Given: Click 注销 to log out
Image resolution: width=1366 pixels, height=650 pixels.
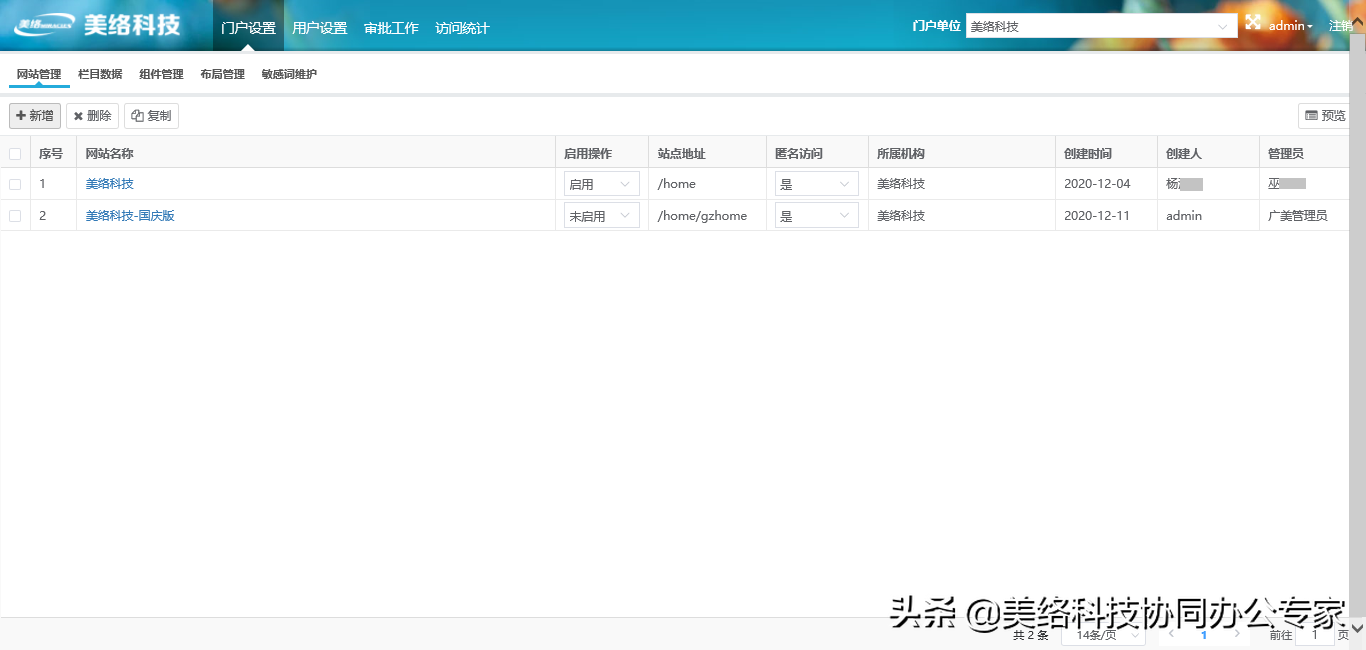Looking at the screenshot, I should click(x=1343, y=25).
